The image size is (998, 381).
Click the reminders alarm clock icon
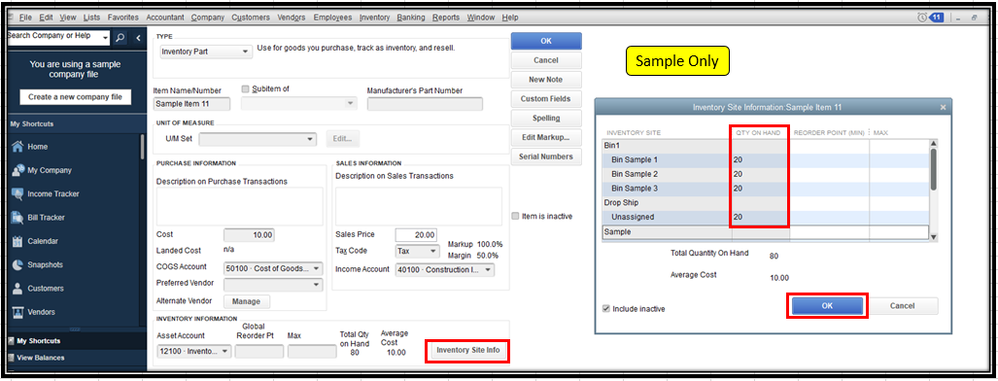(x=923, y=17)
